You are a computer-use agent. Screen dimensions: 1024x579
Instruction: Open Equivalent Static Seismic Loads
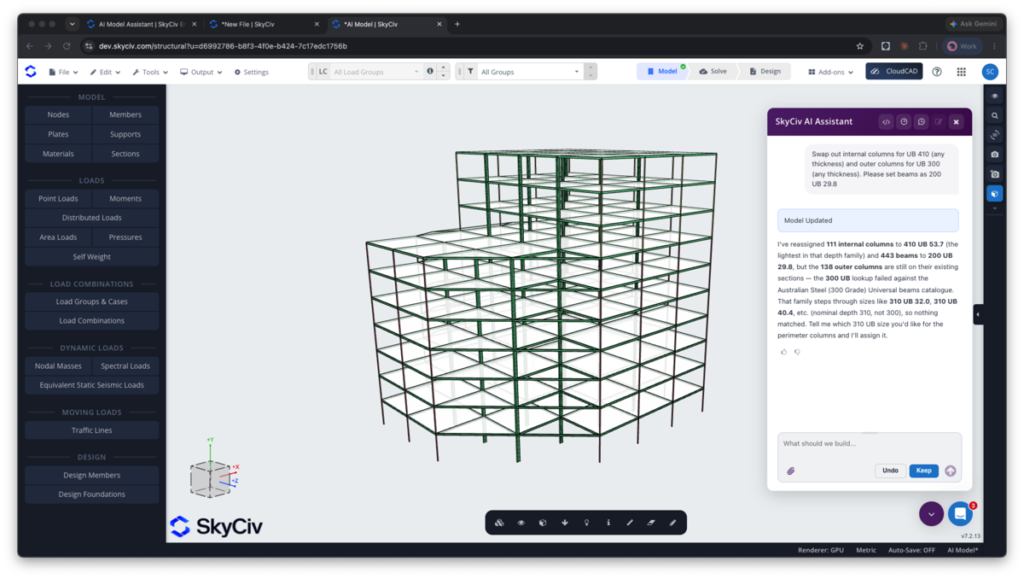coord(92,385)
